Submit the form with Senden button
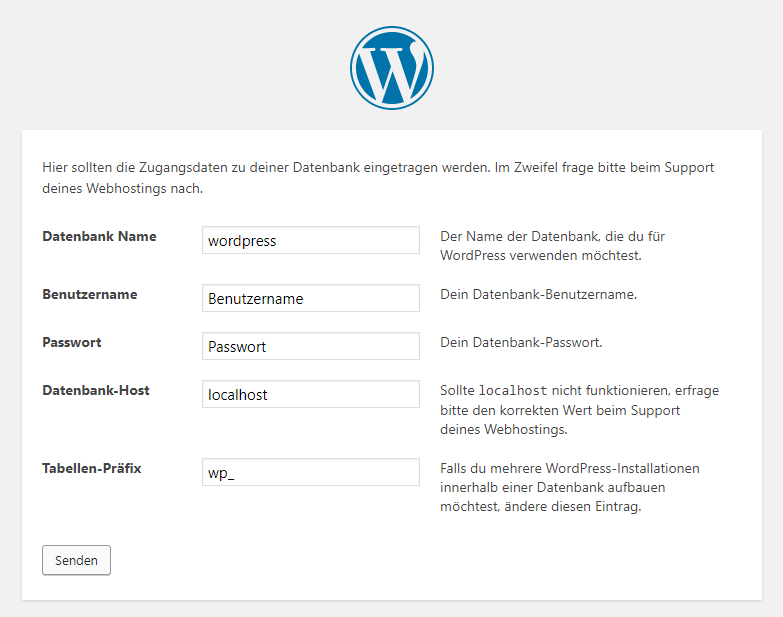This screenshot has width=783, height=617. (x=76, y=560)
